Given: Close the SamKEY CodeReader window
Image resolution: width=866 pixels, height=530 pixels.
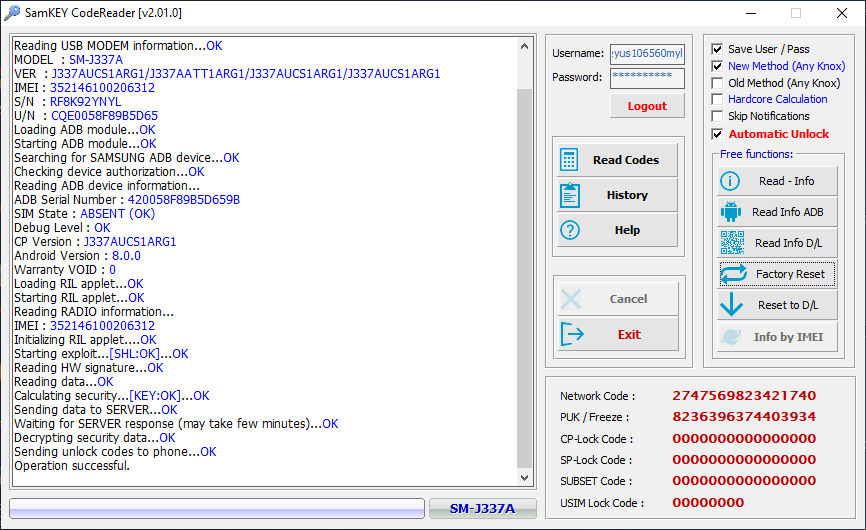Looking at the screenshot, I should click(842, 13).
